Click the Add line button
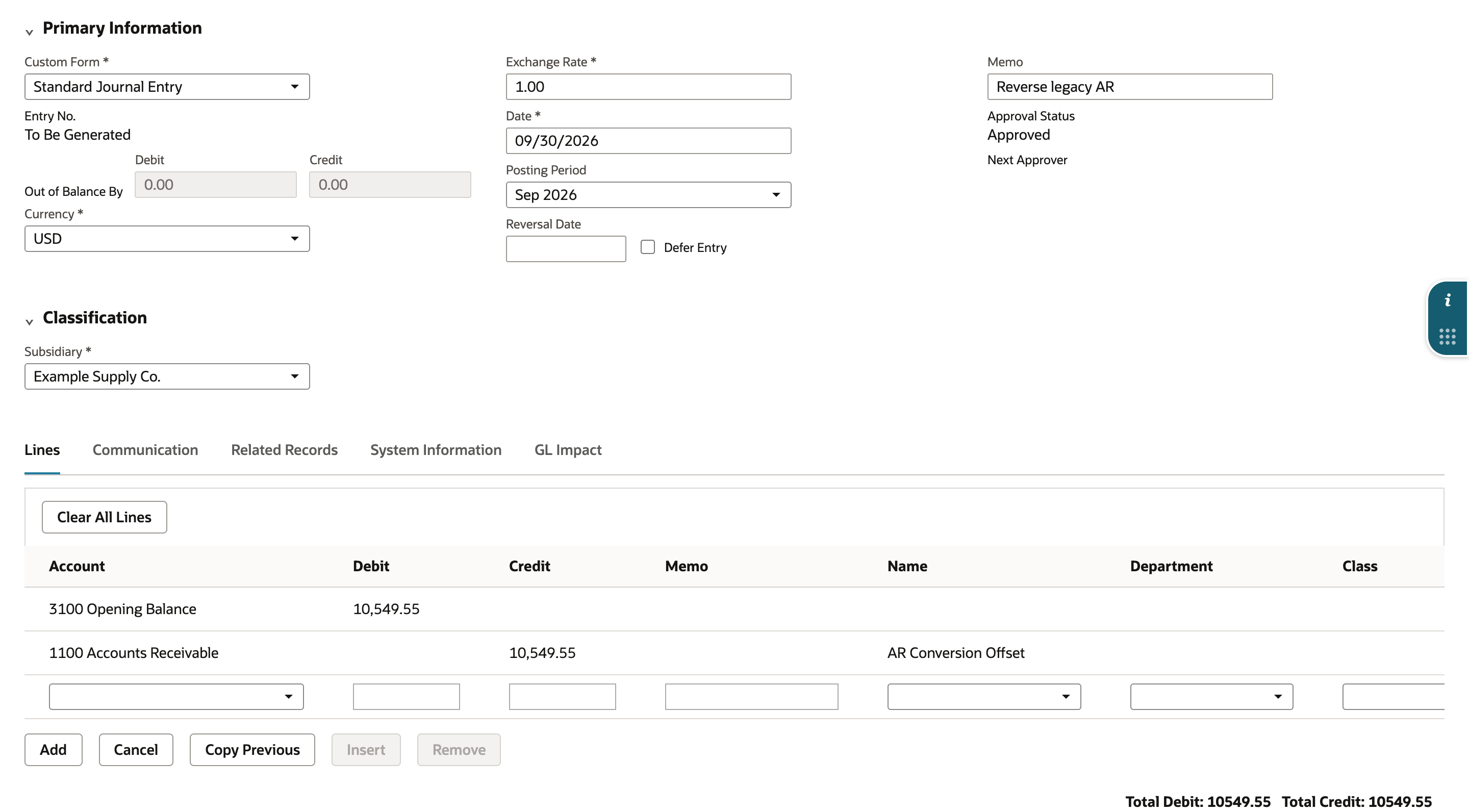This screenshot has width=1469, height=812. (x=53, y=750)
